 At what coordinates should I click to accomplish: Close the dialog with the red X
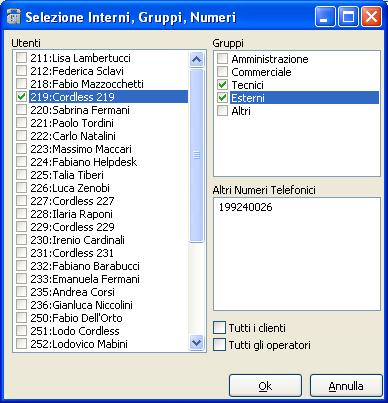(372, 17)
